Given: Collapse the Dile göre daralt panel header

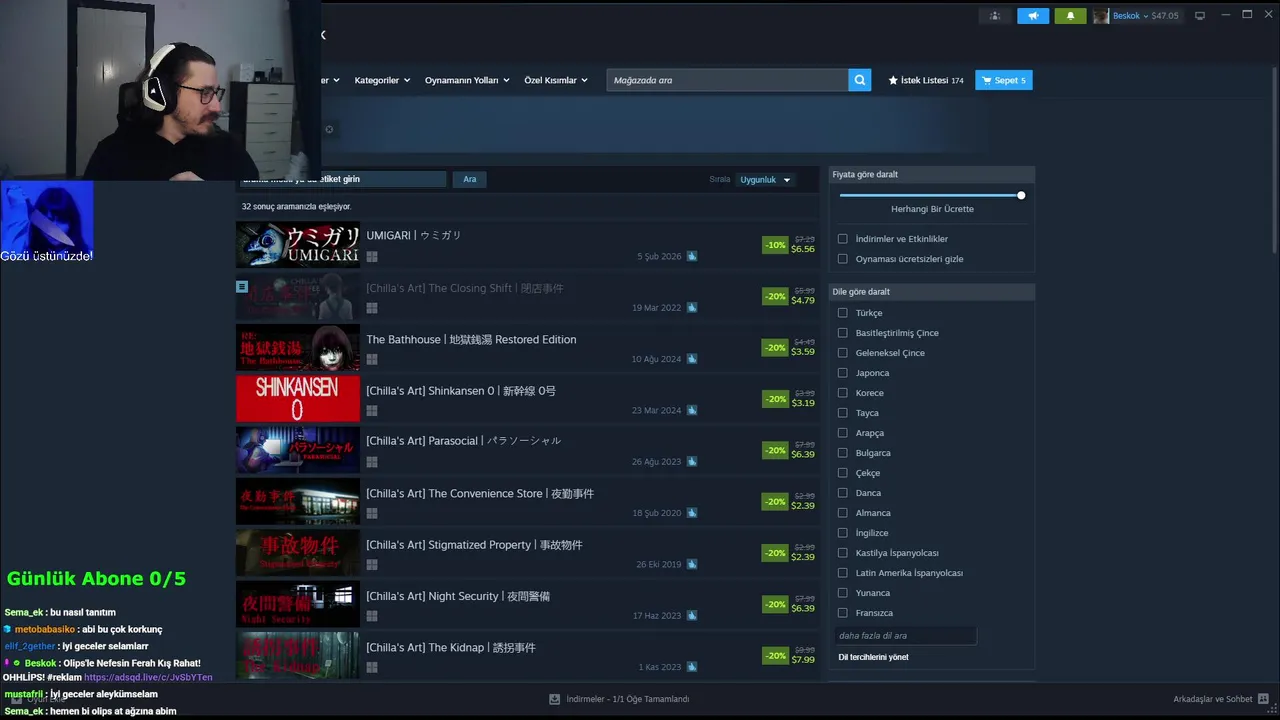Looking at the screenshot, I should [x=932, y=292].
